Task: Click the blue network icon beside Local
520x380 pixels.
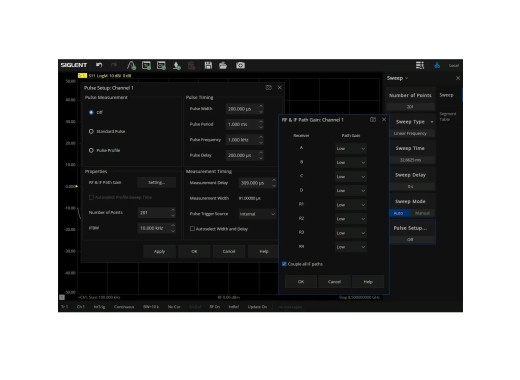Action: (x=437, y=65)
